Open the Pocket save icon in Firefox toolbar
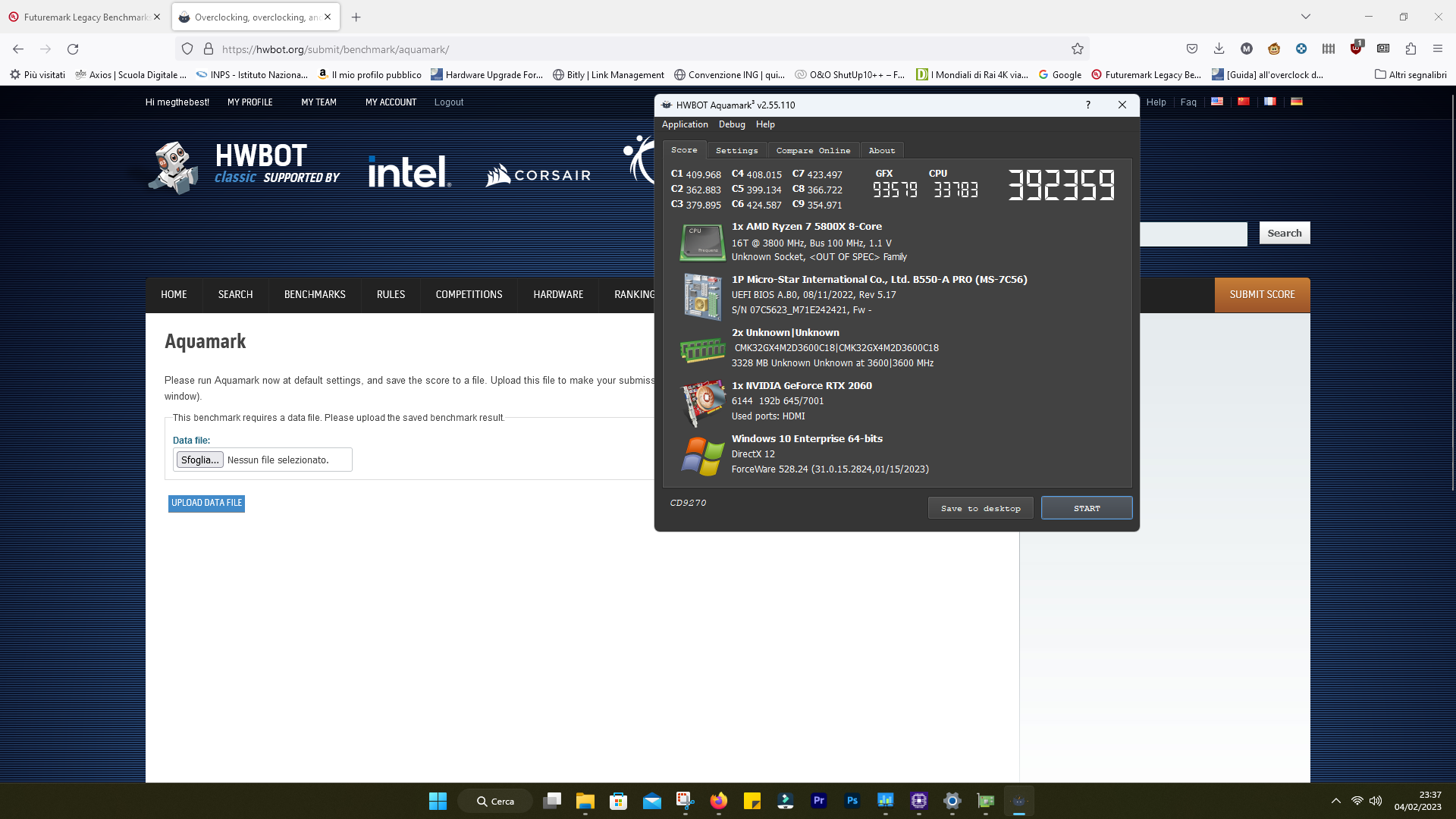1456x819 pixels. point(1192,49)
